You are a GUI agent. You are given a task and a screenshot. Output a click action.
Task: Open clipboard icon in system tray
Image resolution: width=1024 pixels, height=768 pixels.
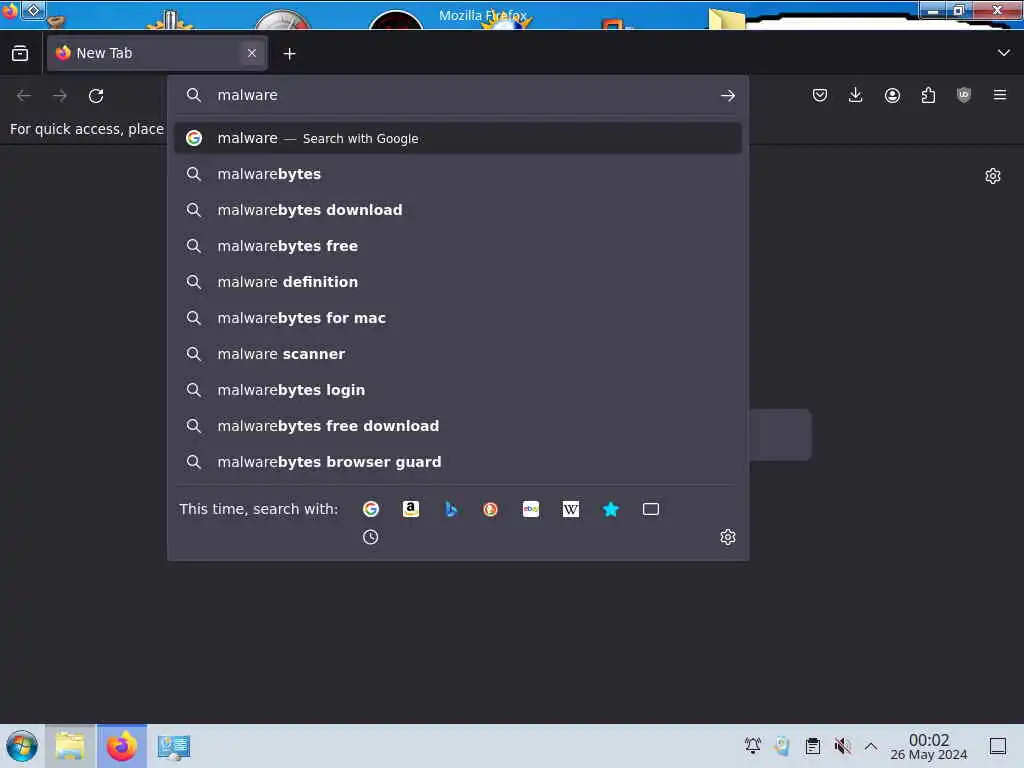pyautogui.click(x=812, y=745)
